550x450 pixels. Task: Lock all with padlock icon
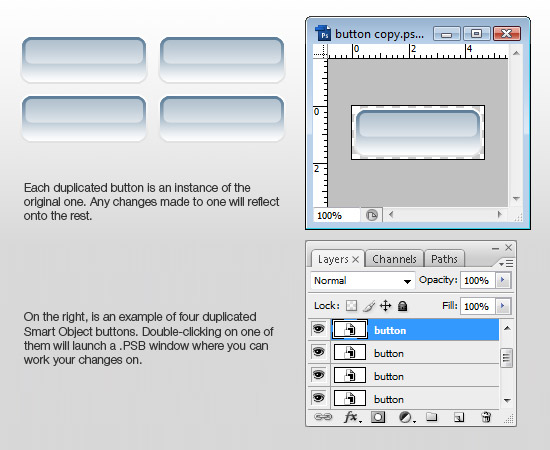402,306
